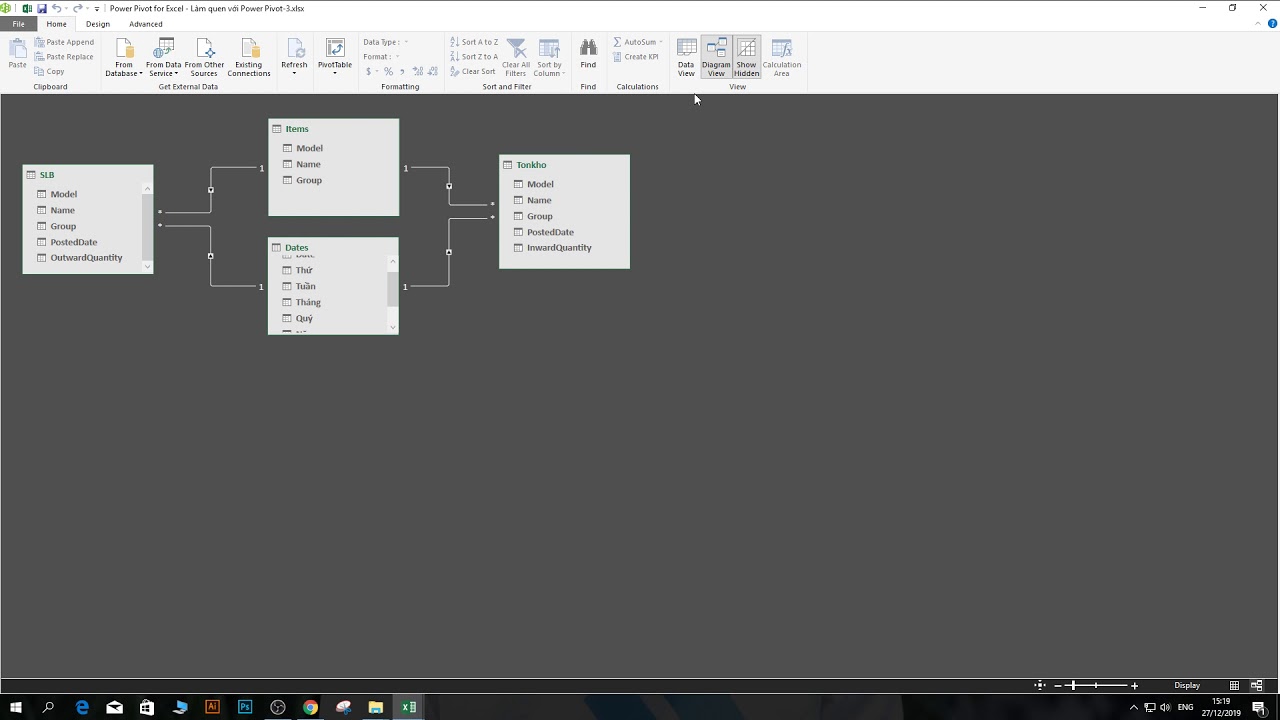Open Google Chrome from the taskbar
This screenshot has height=720, width=1280.
(310, 707)
